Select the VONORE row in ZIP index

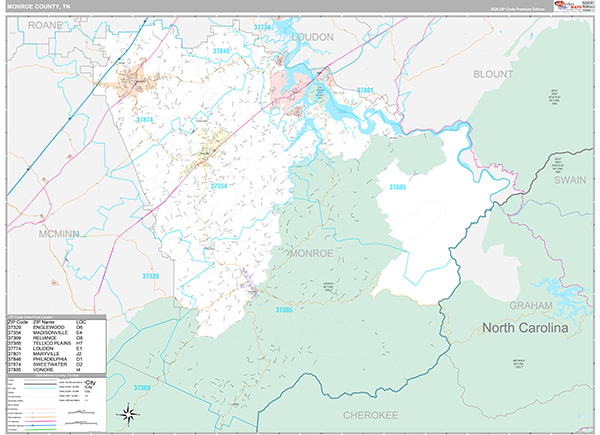click(x=50, y=369)
